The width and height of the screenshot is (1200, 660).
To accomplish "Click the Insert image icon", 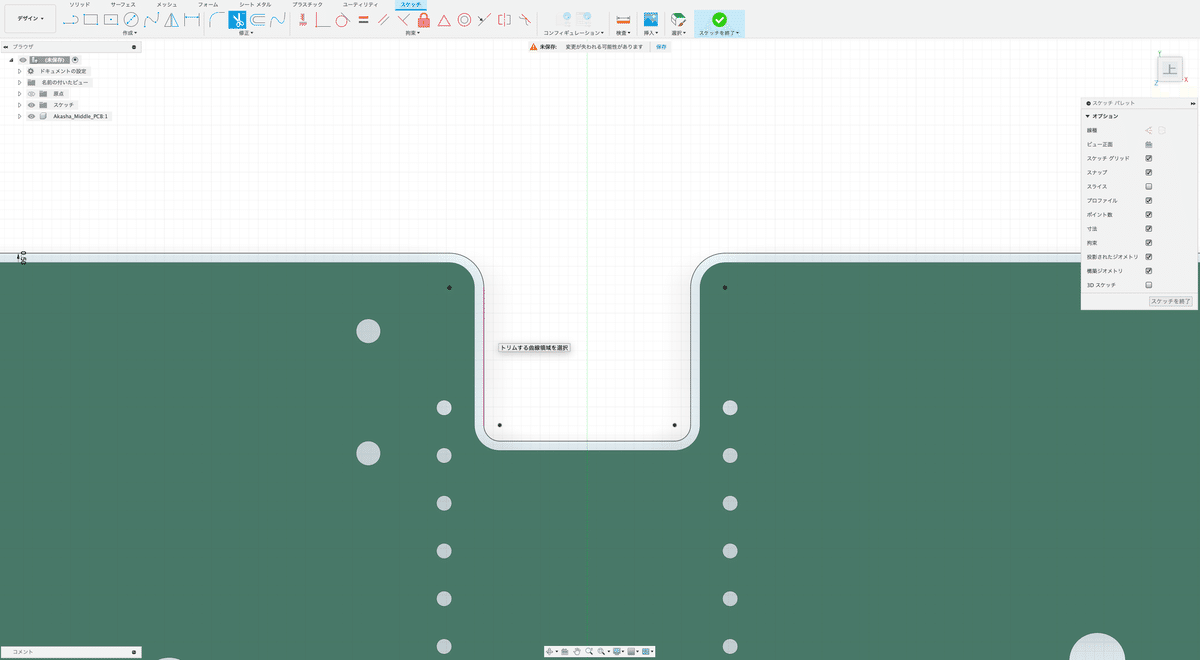I will [x=651, y=19].
